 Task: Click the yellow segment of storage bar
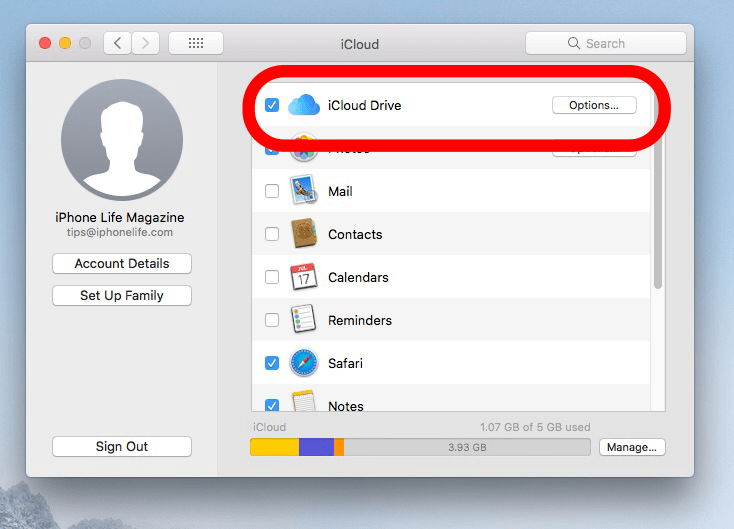[275, 447]
